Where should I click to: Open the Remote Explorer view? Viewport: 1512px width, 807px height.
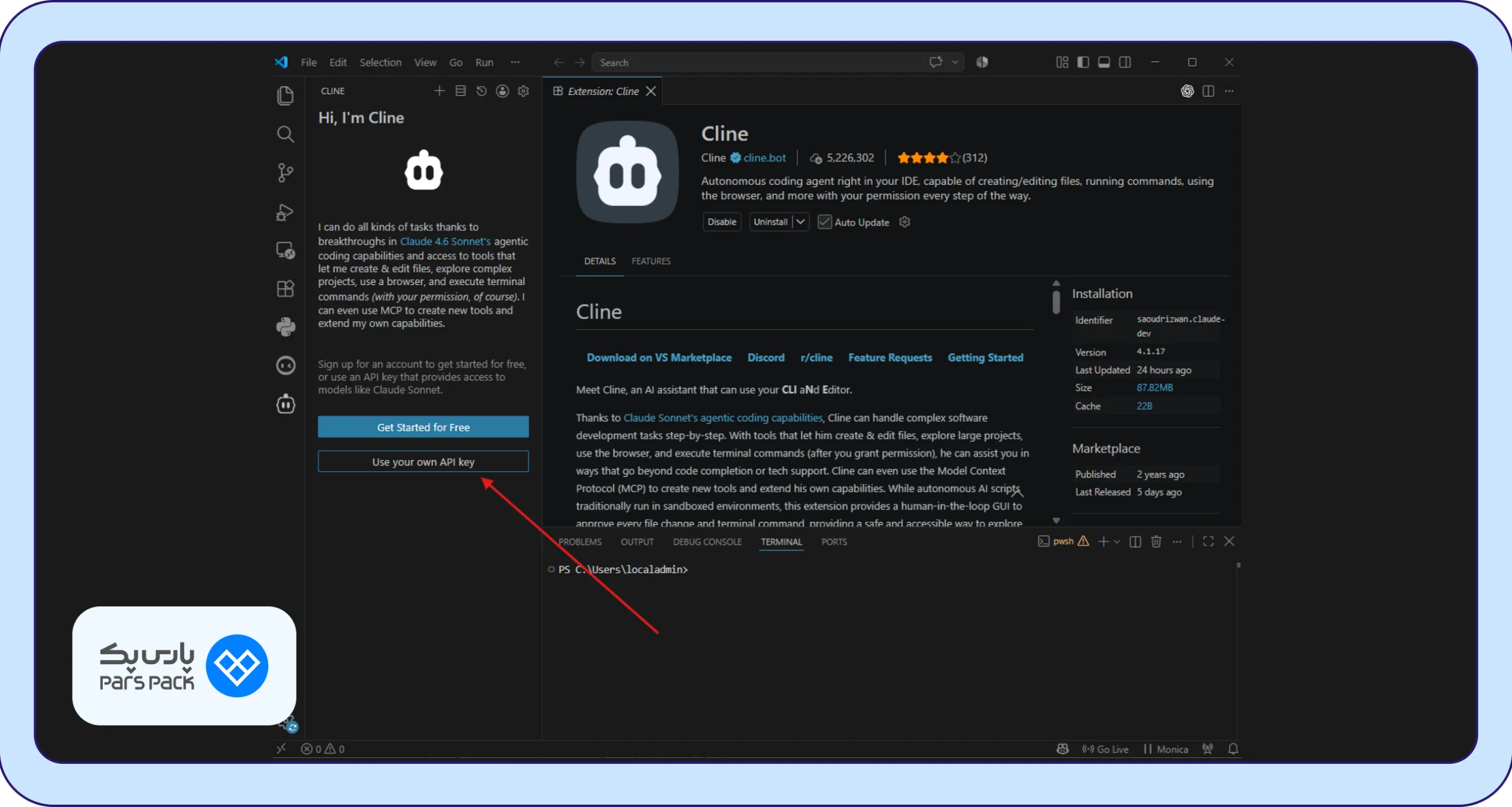[285, 250]
